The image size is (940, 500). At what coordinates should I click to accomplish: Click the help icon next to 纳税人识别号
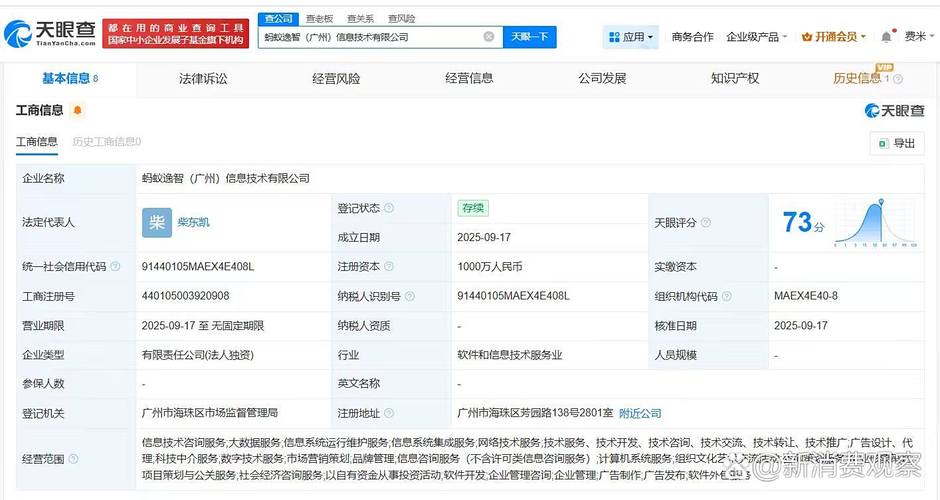409,296
